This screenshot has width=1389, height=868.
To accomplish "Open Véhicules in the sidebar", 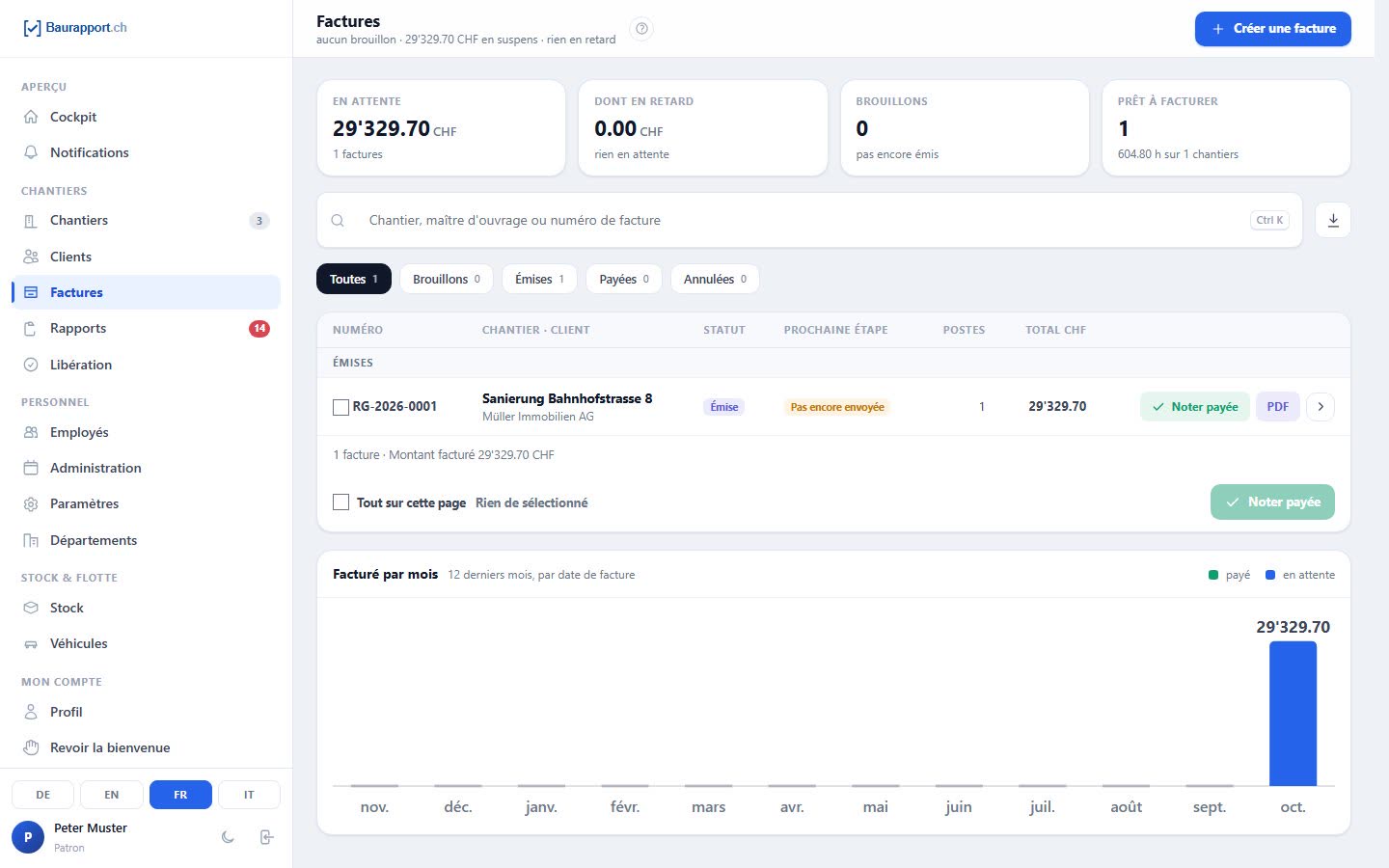I will [146, 643].
